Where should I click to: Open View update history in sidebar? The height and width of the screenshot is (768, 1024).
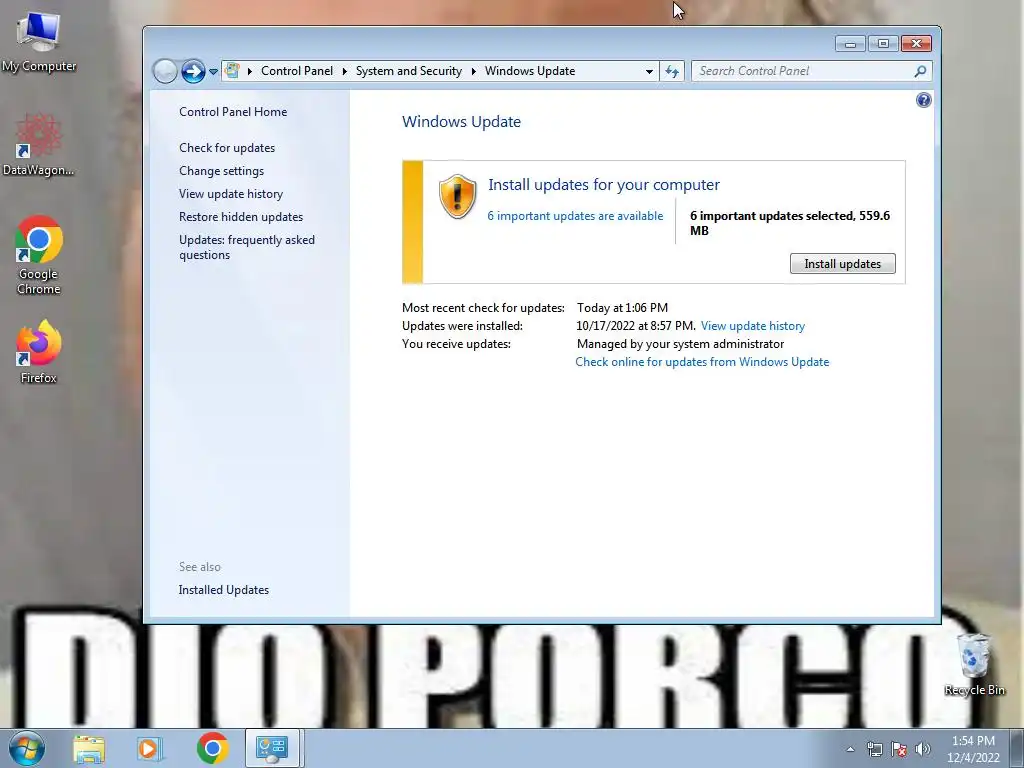coord(231,194)
